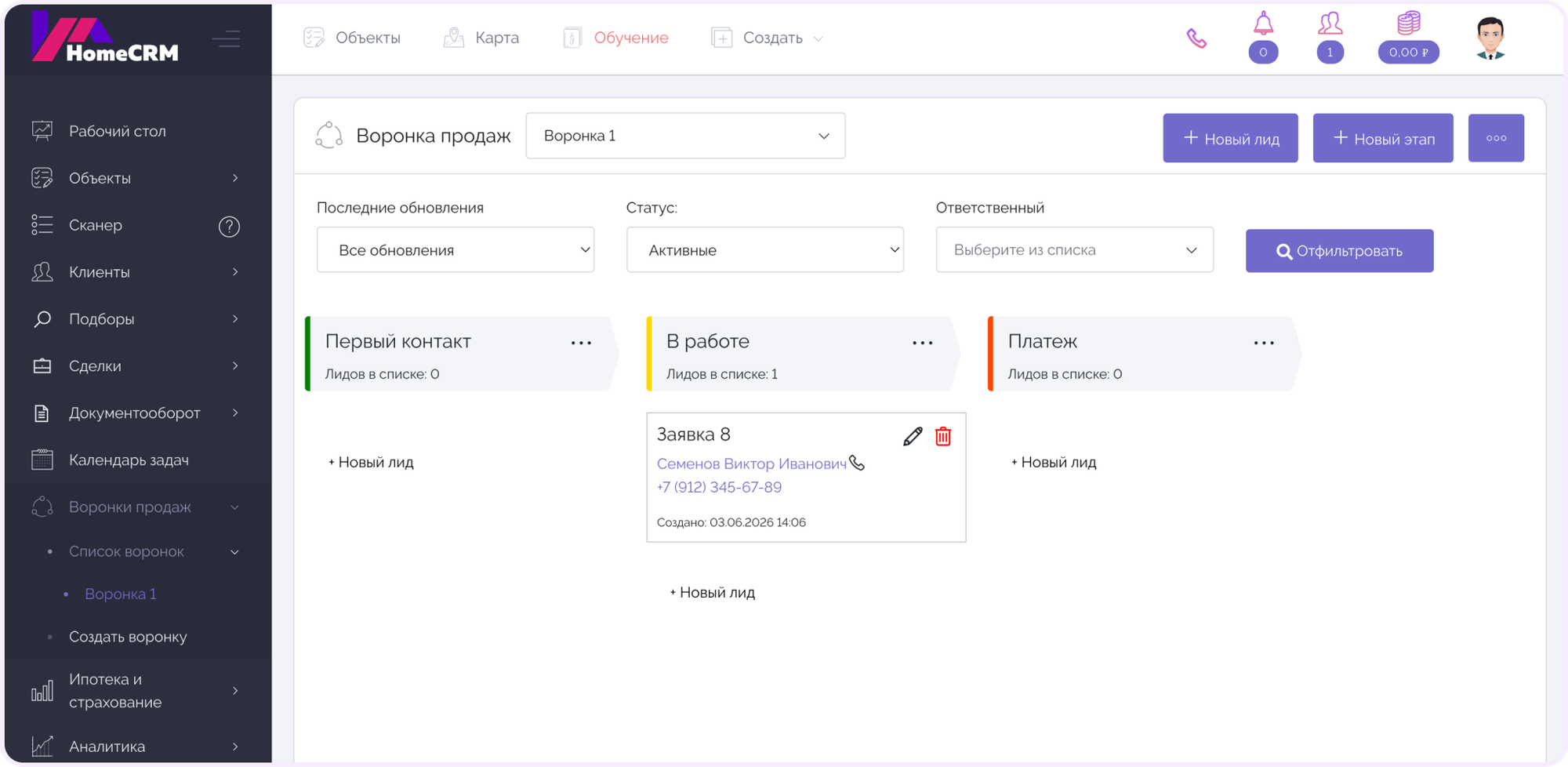The width and height of the screenshot is (1568, 767).
Task: Collapse Воронки продаж section chevron
Action: [x=235, y=507]
